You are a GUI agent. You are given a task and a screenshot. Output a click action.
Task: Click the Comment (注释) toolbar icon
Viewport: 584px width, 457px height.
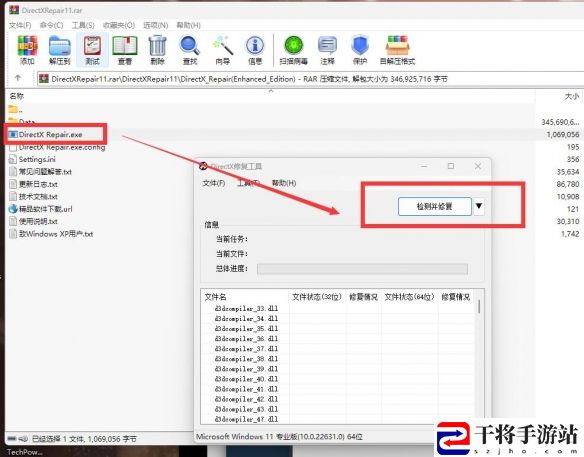[327, 50]
